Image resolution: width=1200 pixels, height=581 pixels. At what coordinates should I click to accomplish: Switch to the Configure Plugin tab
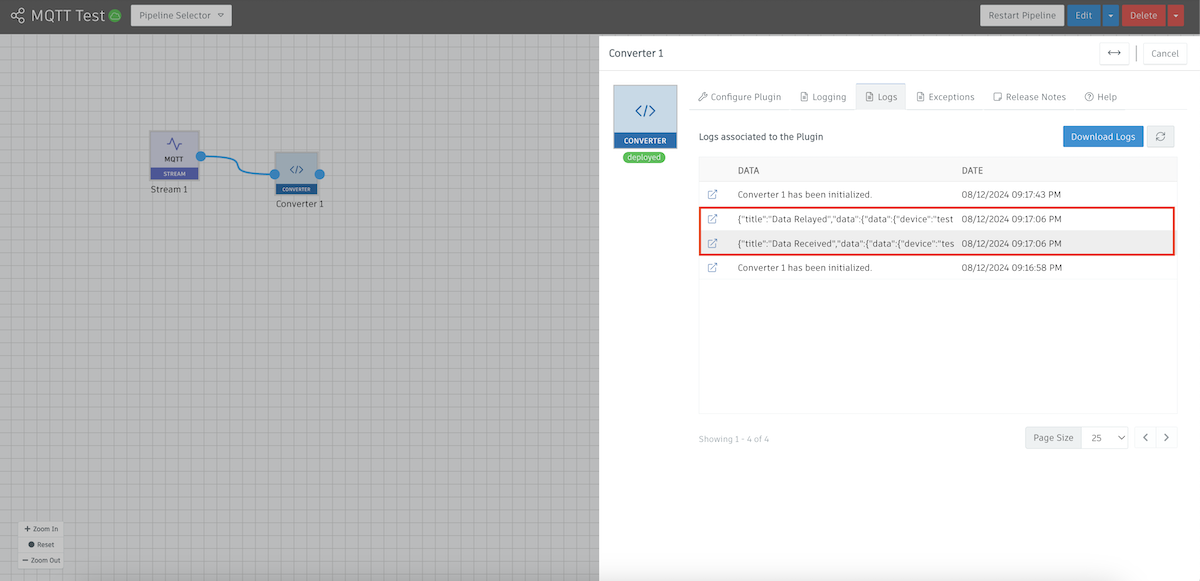pyautogui.click(x=739, y=97)
